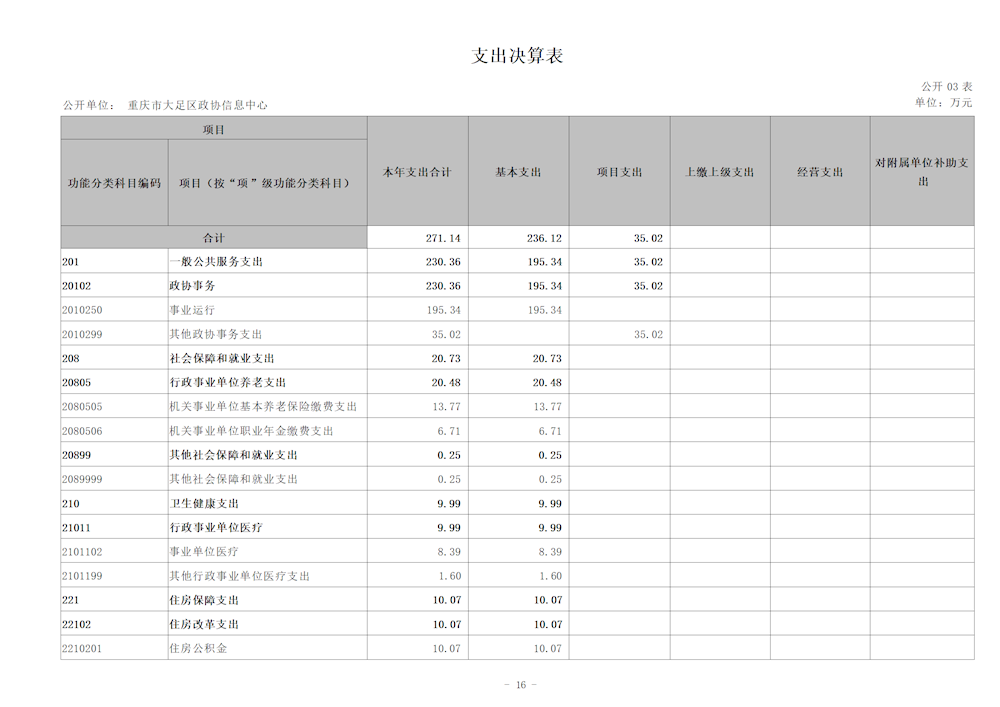Click 重庆市大足区政协信息中心 unit name
This screenshot has height=707, width=1000.
coord(198,105)
